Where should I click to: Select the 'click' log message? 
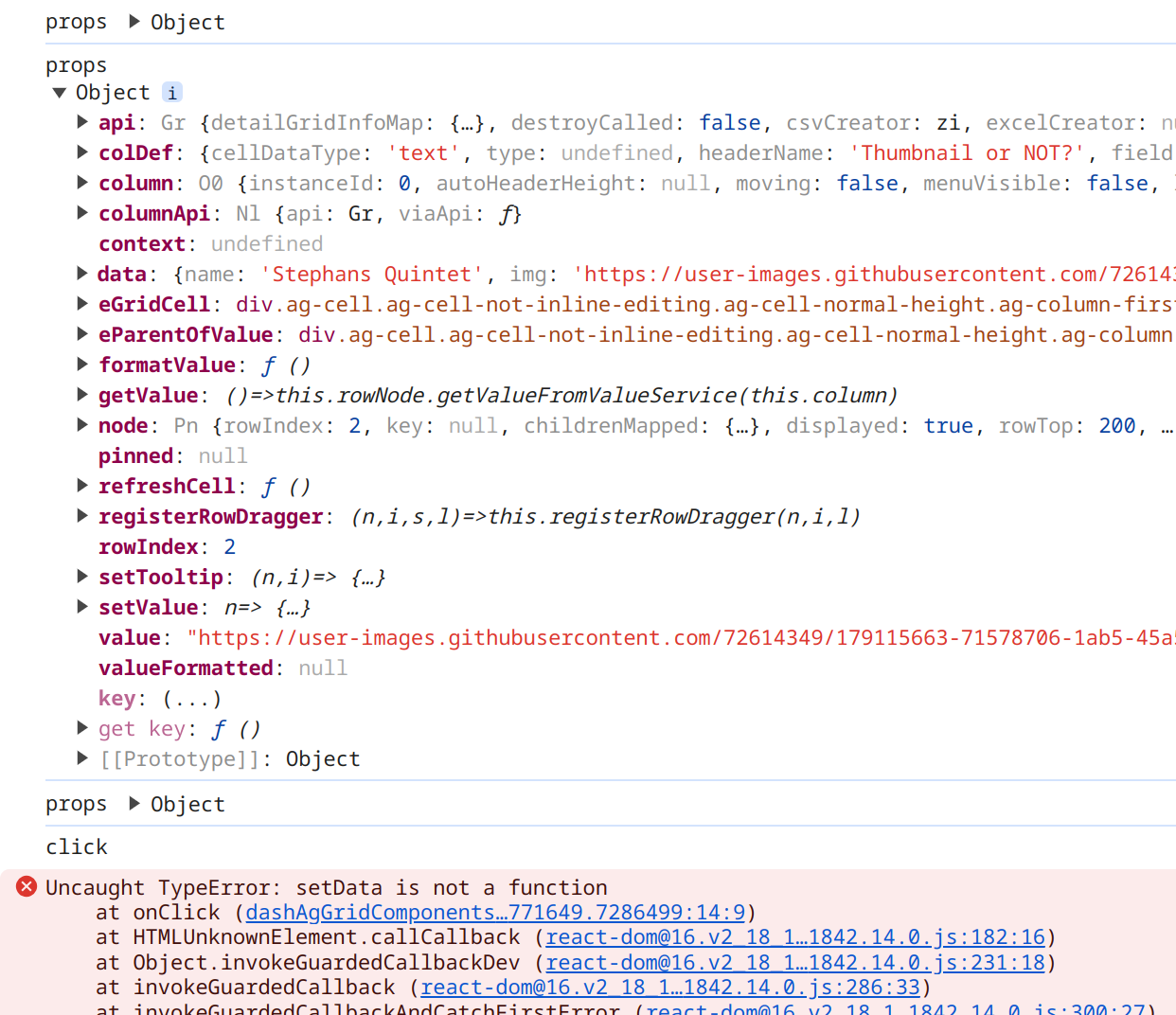77,846
